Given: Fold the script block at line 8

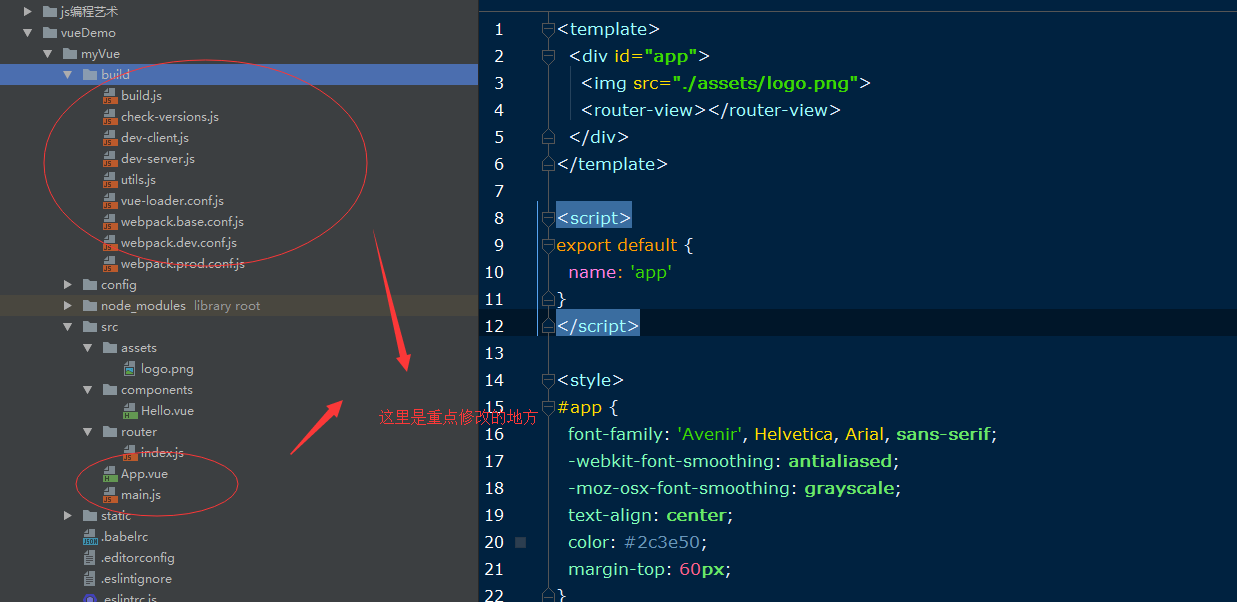Looking at the screenshot, I should (548, 218).
